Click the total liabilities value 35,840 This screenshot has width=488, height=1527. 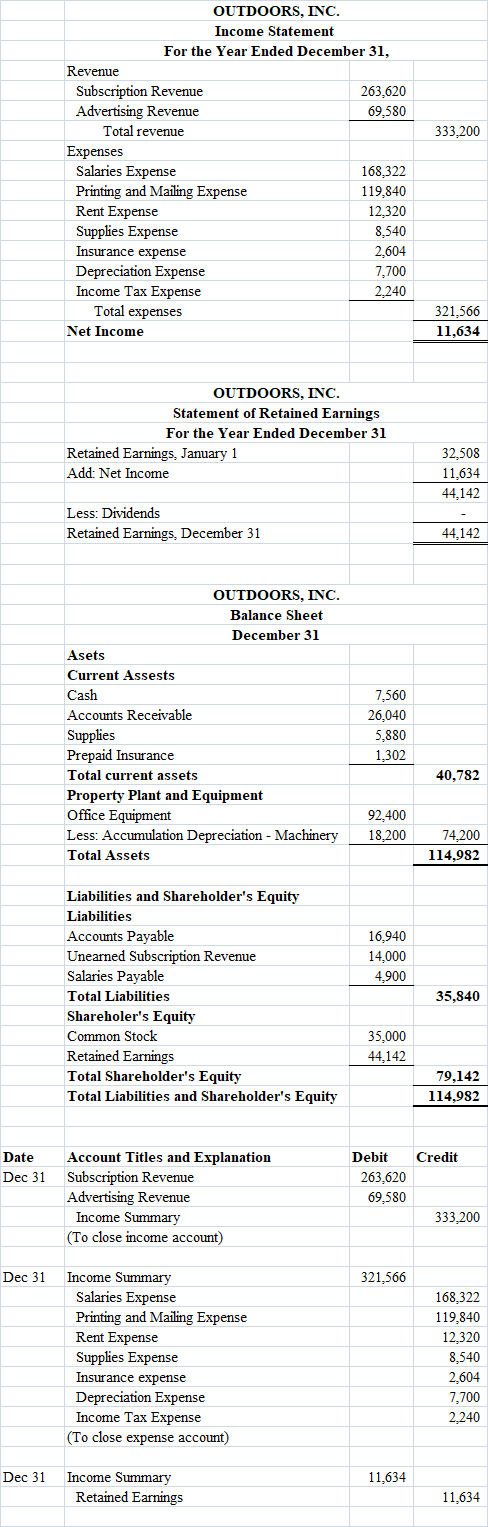[459, 996]
